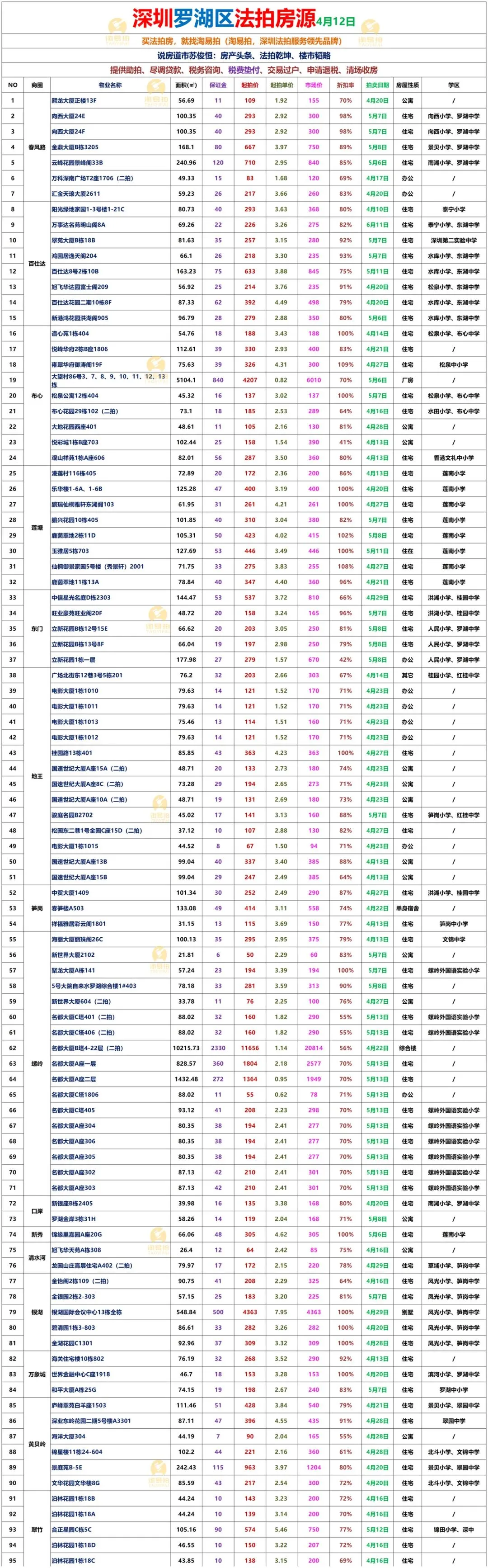Click the 折扣率 column header

point(346,85)
